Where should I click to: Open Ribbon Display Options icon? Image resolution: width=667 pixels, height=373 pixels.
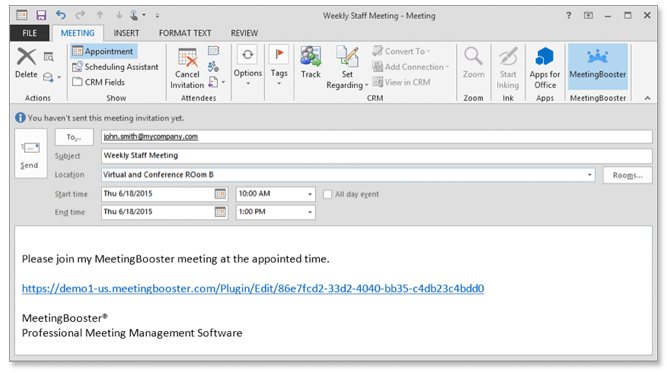[x=588, y=15]
